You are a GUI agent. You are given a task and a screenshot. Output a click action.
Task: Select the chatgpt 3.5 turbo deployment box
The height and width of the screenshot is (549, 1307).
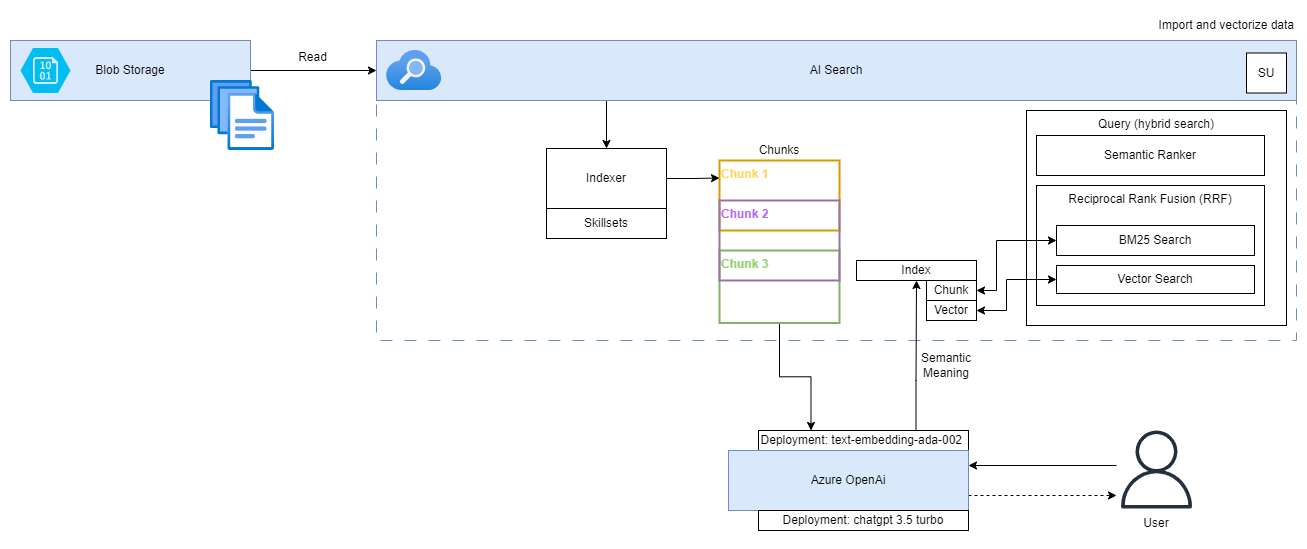pos(864,520)
